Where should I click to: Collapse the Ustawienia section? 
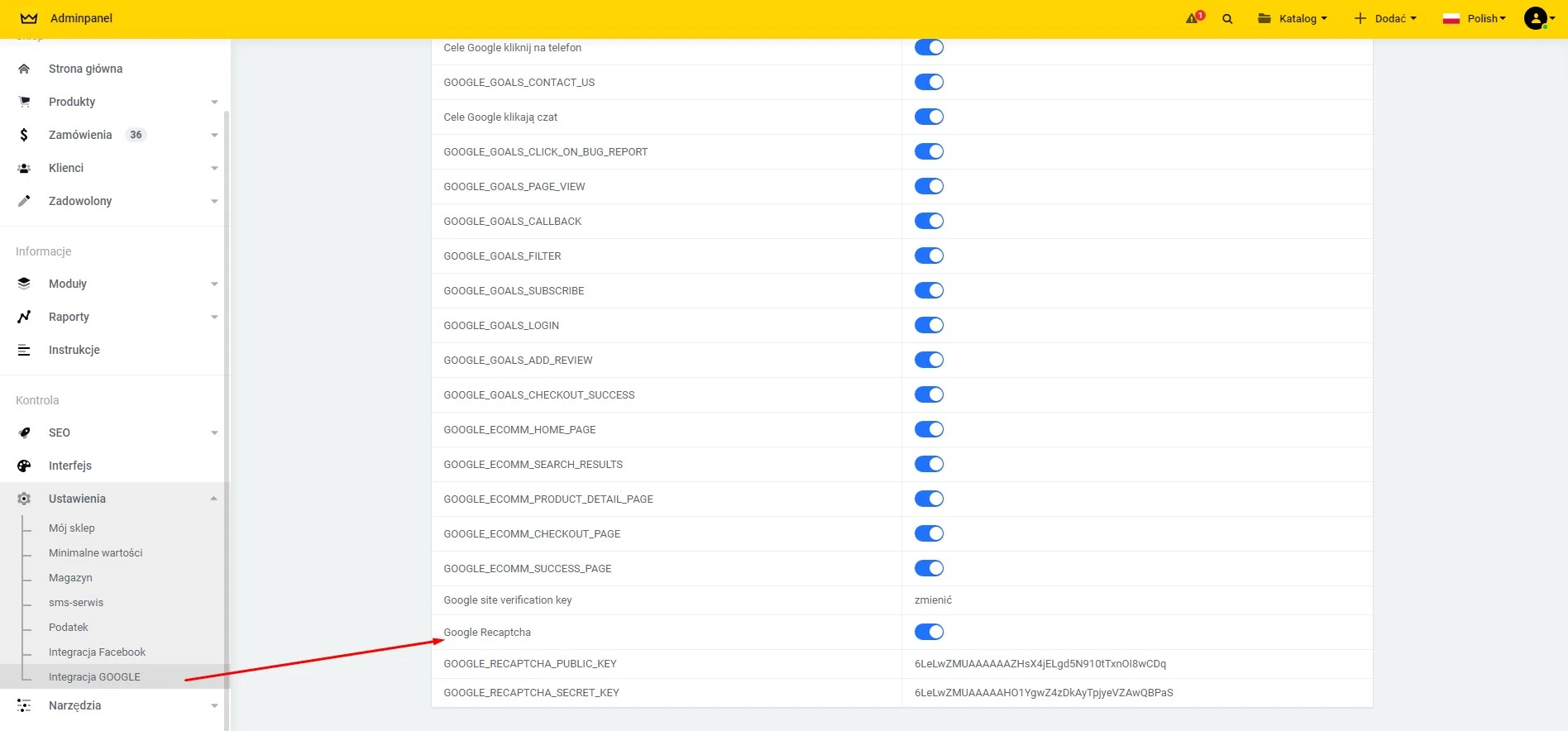coord(213,499)
